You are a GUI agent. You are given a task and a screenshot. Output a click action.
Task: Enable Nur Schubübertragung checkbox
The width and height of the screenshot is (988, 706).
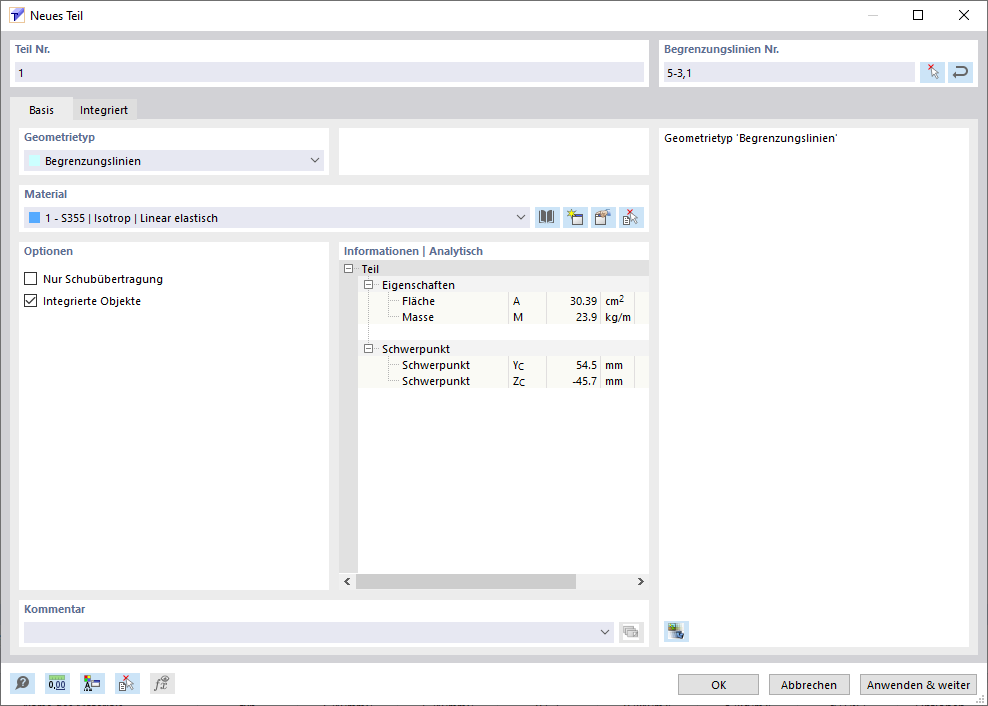click(30, 279)
